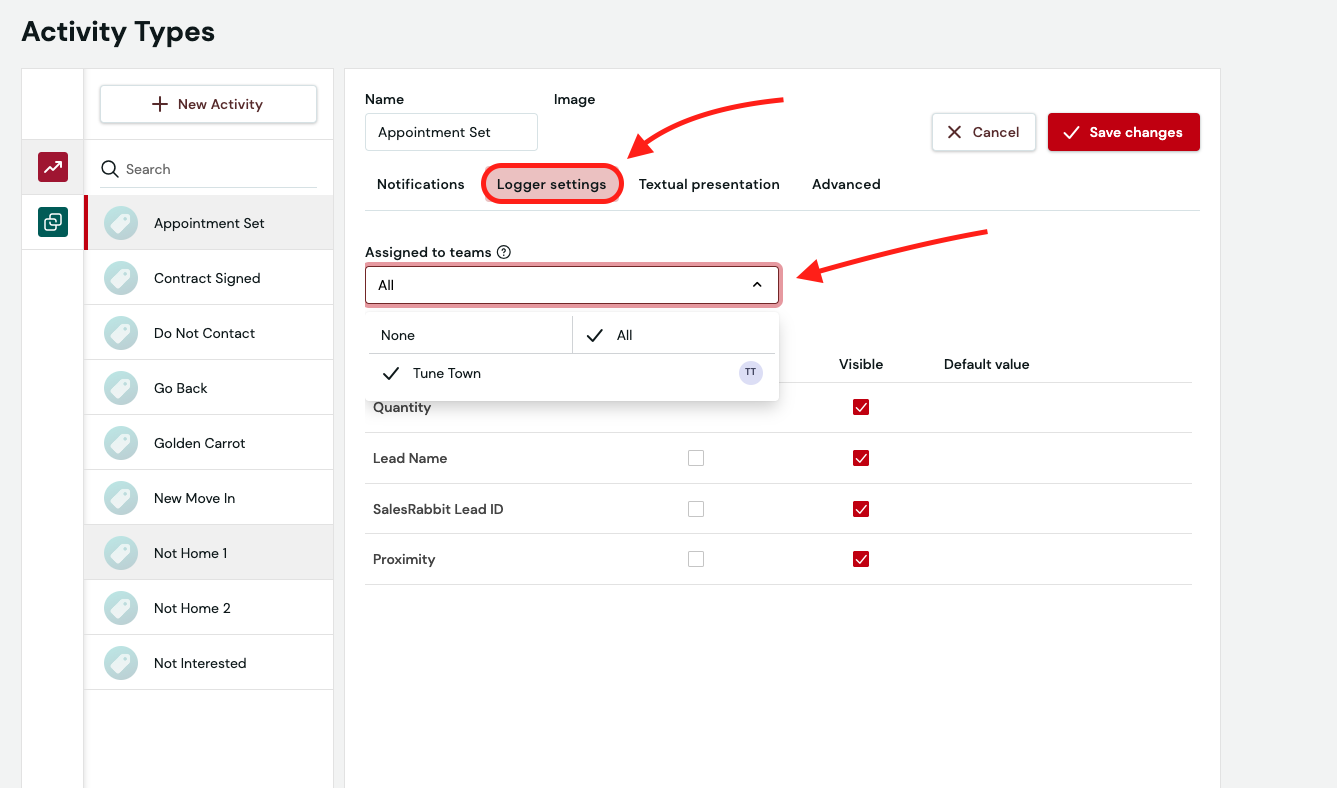Click the tag icon beside Golden Carrot
The width and height of the screenshot is (1337, 788).
tap(121, 443)
